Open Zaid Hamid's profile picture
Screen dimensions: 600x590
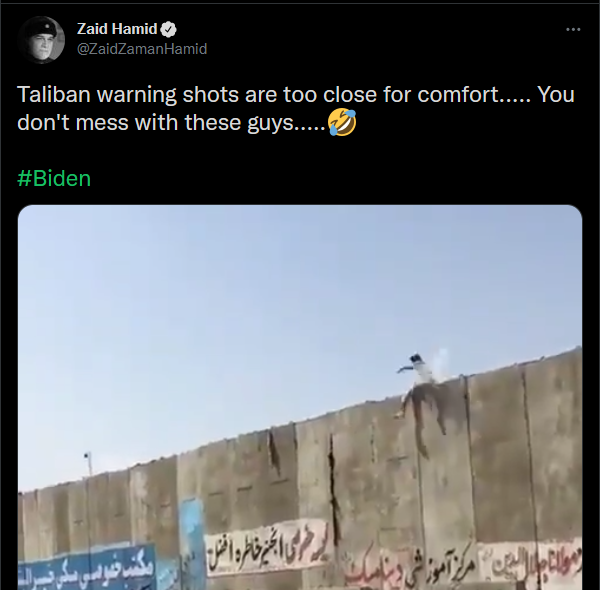[41, 40]
